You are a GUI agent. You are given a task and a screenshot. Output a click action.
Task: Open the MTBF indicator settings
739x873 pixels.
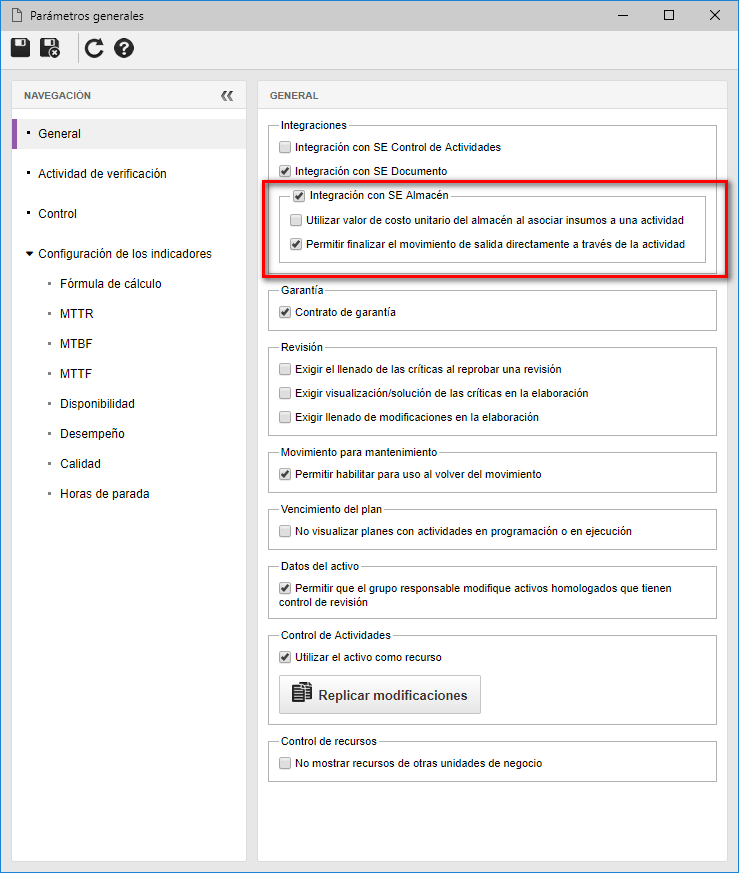click(x=76, y=344)
